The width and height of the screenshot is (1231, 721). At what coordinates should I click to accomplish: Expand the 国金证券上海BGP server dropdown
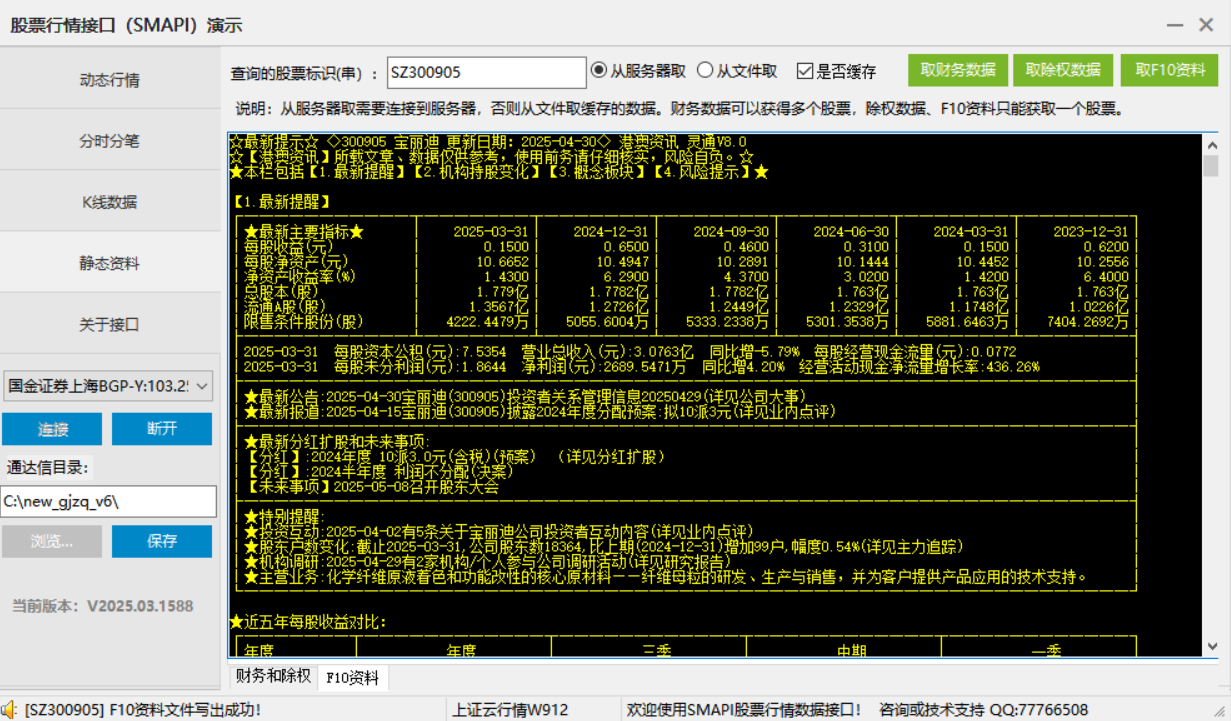click(x=108, y=385)
